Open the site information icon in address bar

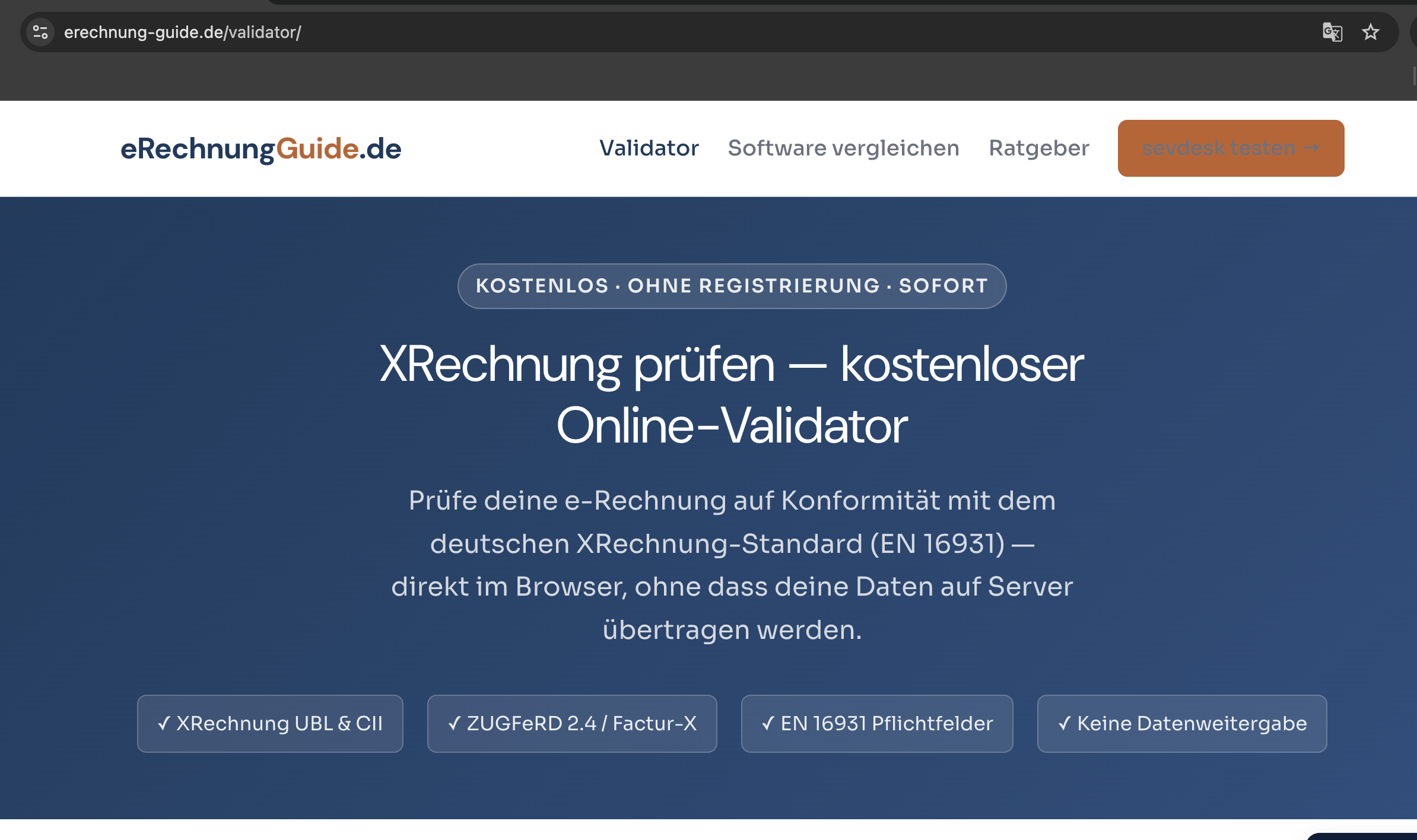(40, 32)
